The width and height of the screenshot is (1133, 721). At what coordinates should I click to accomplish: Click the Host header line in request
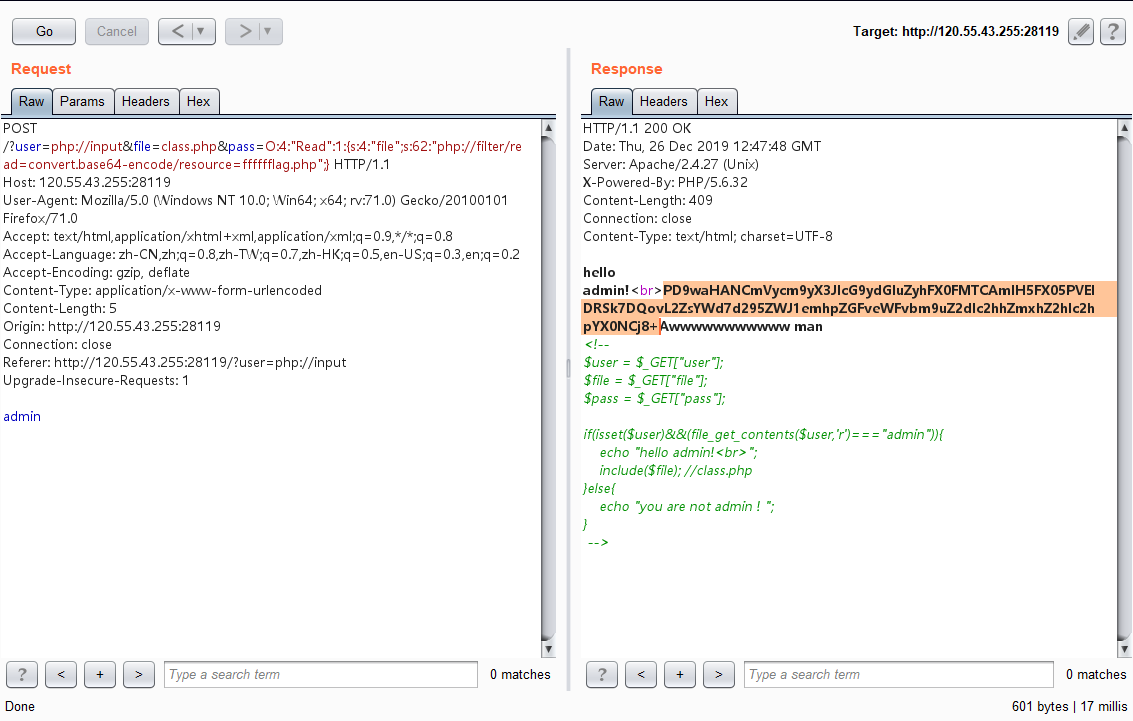coord(87,182)
